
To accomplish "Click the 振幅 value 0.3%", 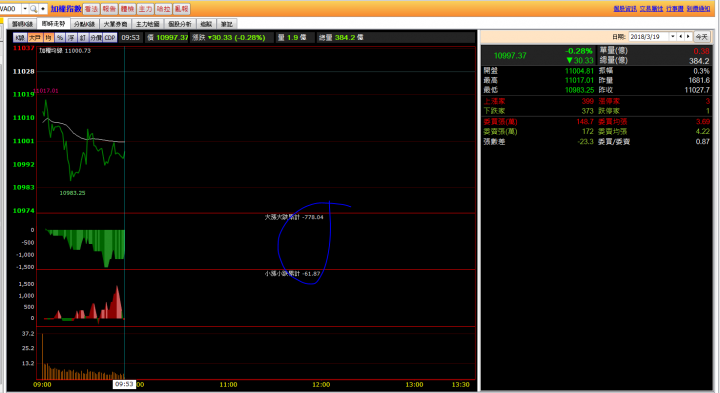I will (x=702, y=71).
